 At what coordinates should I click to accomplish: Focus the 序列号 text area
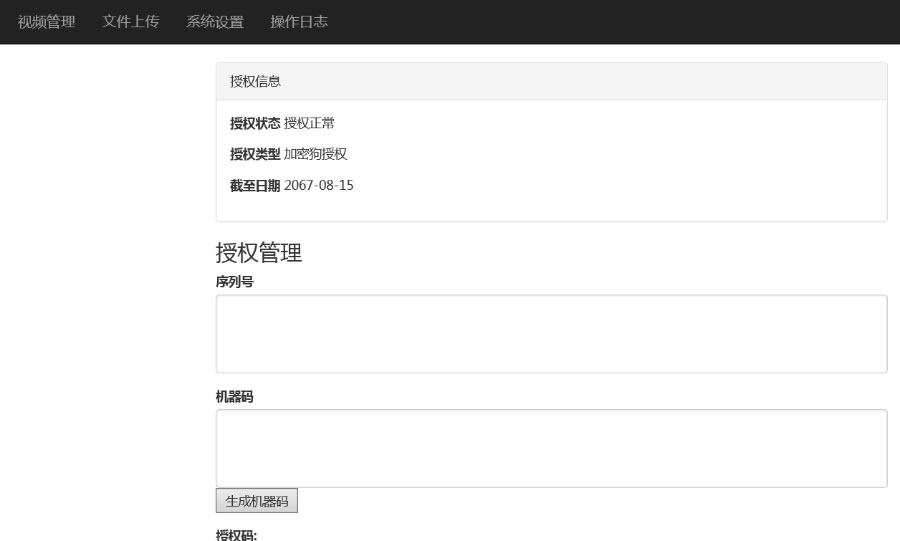point(551,334)
